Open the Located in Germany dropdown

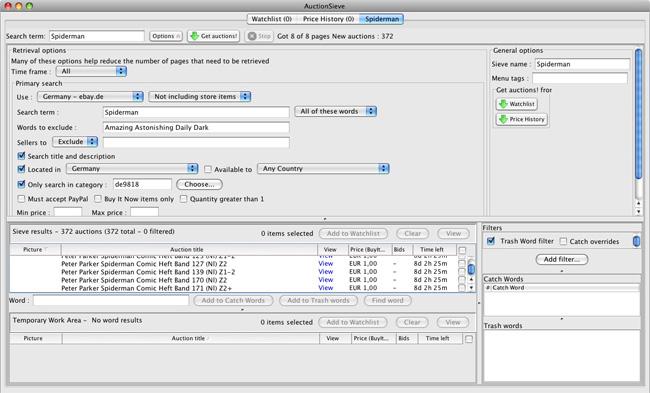click(x=132, y=169)
